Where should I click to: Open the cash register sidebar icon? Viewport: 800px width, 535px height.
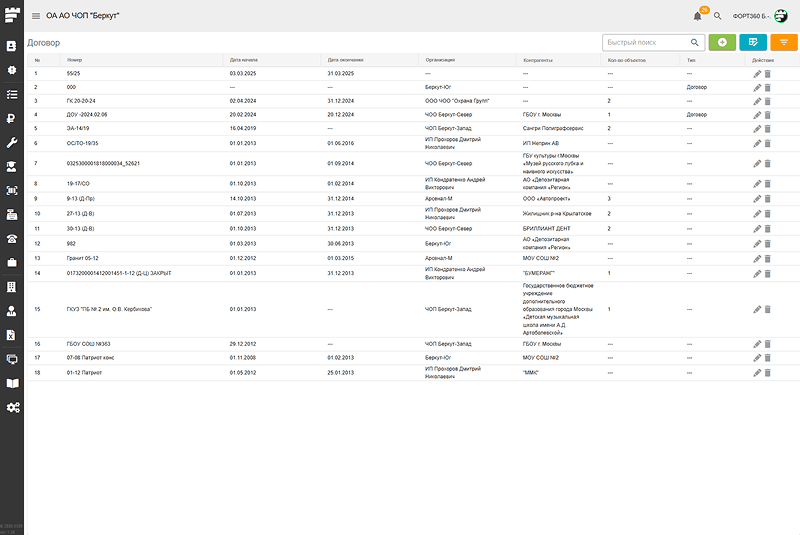pos(12,215)
